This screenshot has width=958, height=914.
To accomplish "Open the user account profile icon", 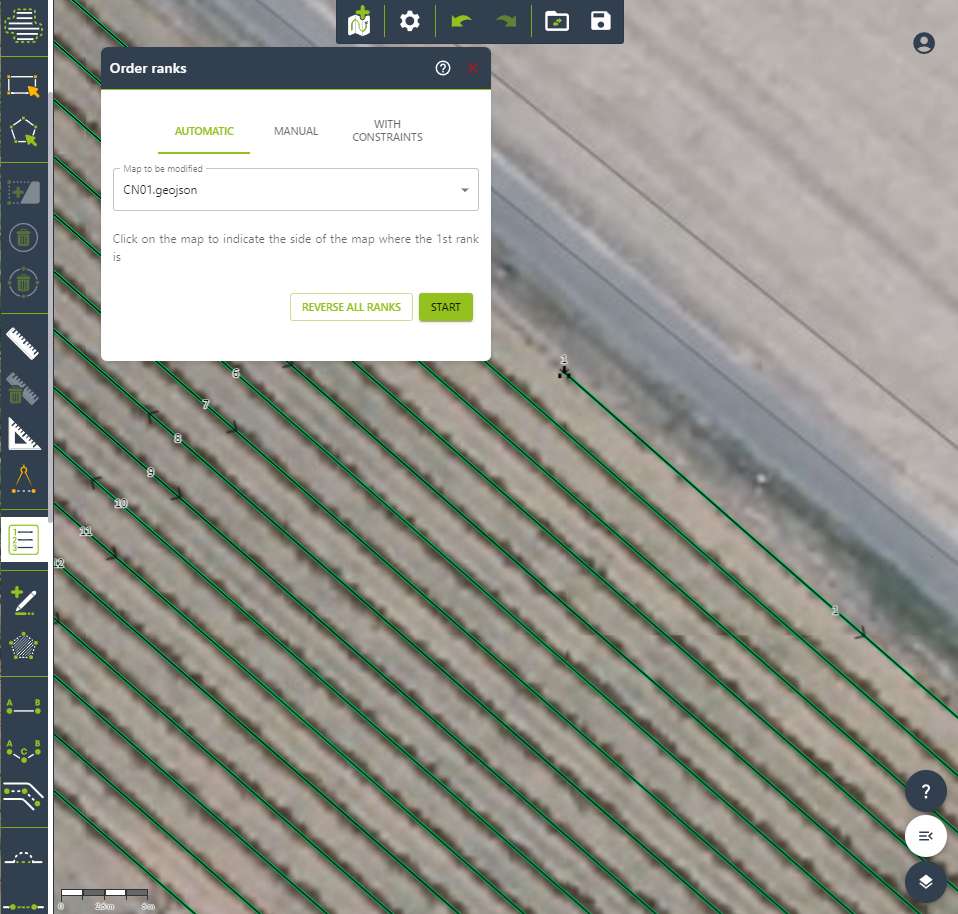I will (924, 43).
